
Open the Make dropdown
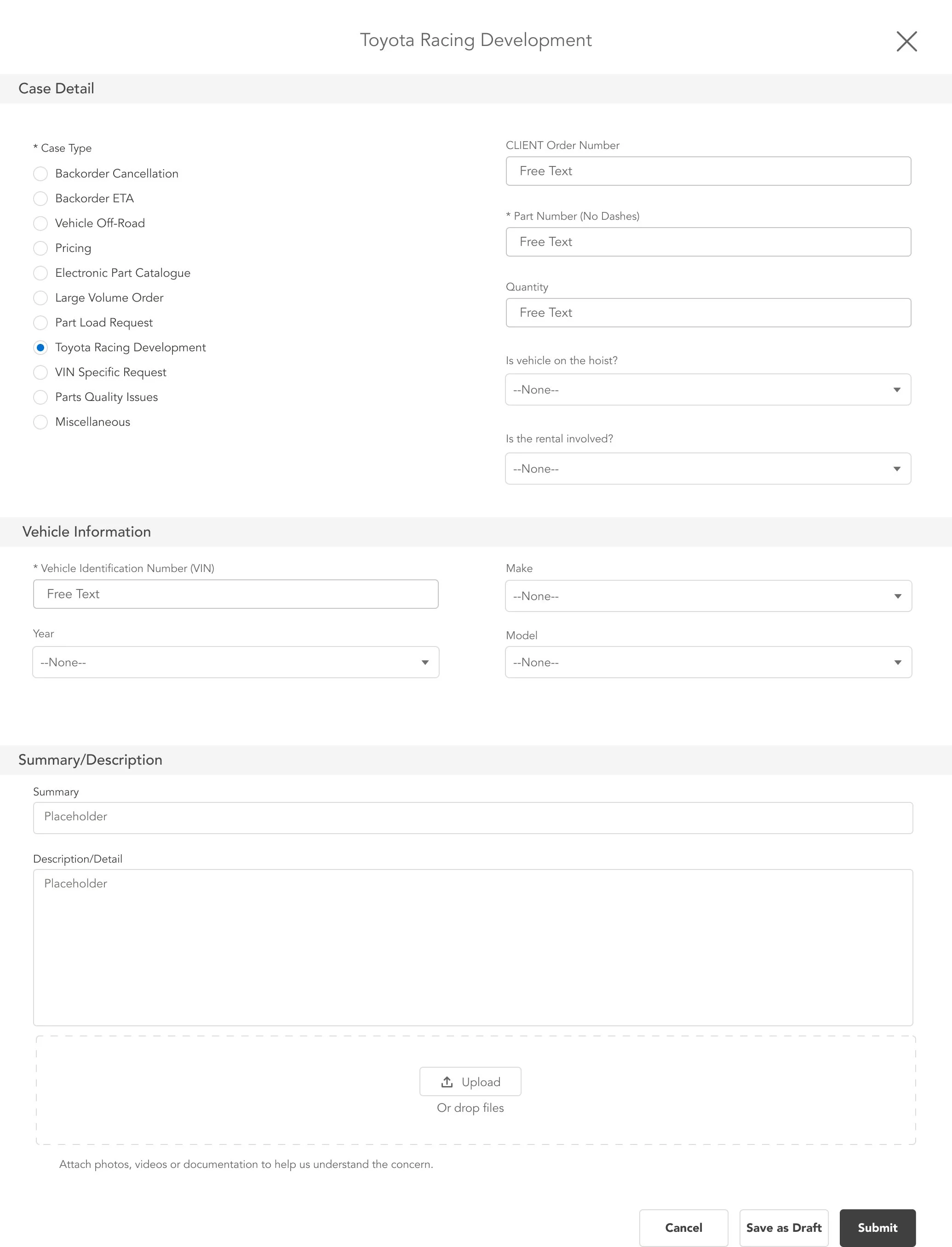tap(708, 596)
